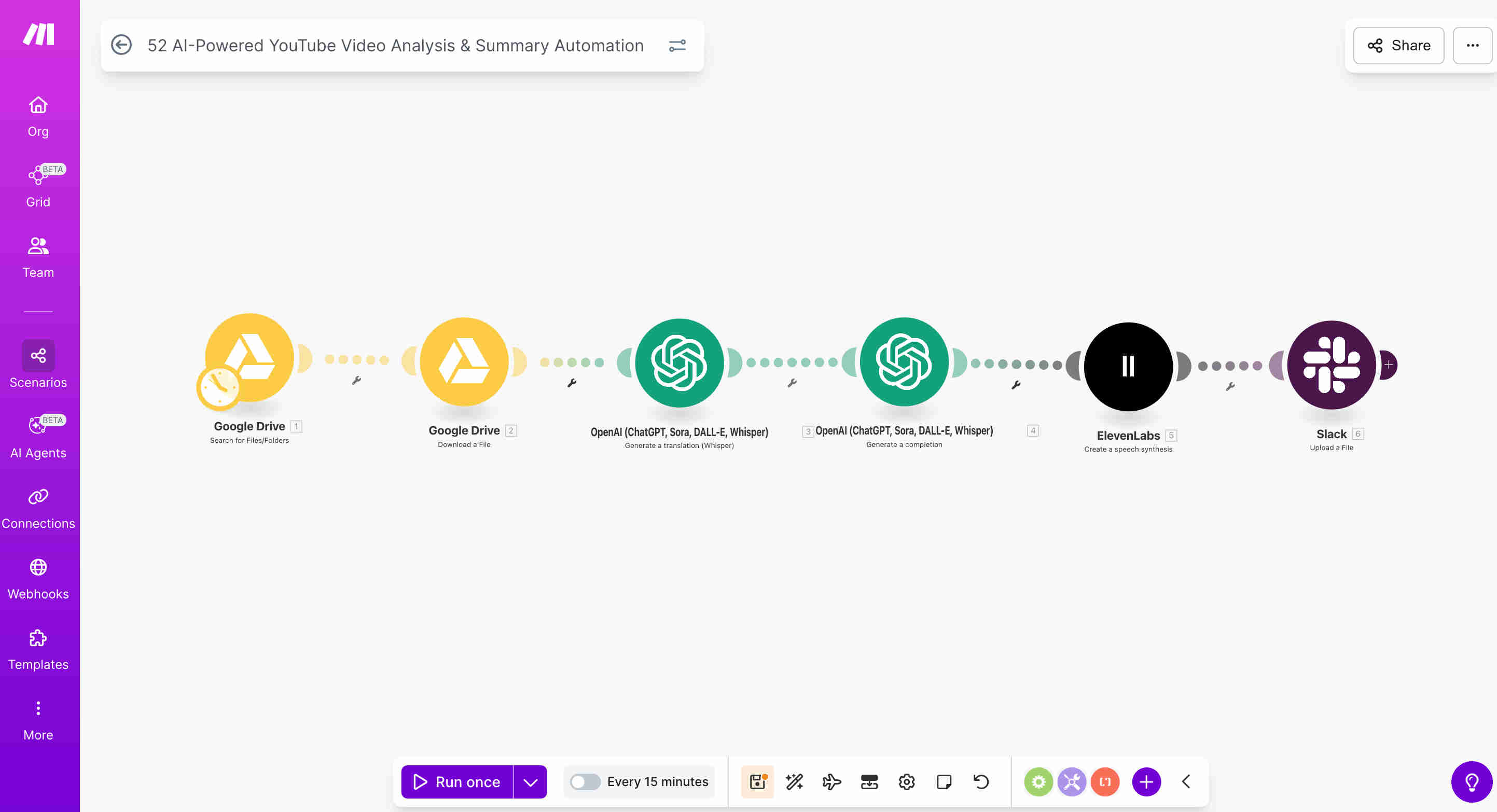Screen dimensions: 1497x812
Task: Open the Scenarios section
Action: [38, 365]
